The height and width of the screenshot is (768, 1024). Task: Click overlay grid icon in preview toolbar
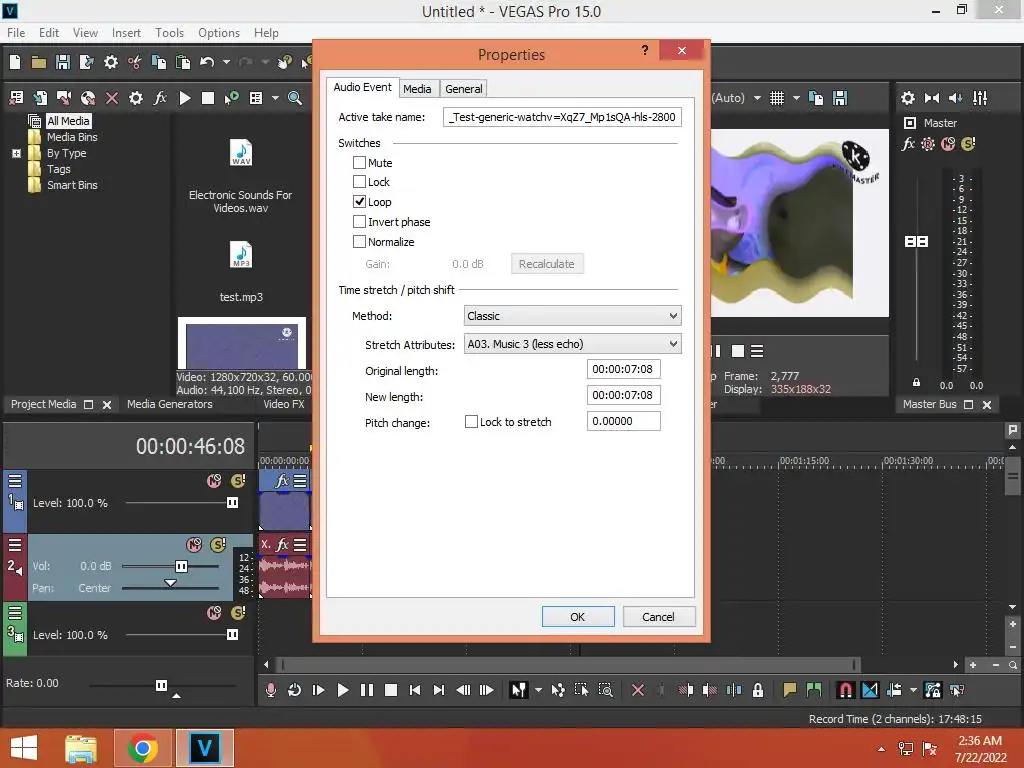(776, 98)
